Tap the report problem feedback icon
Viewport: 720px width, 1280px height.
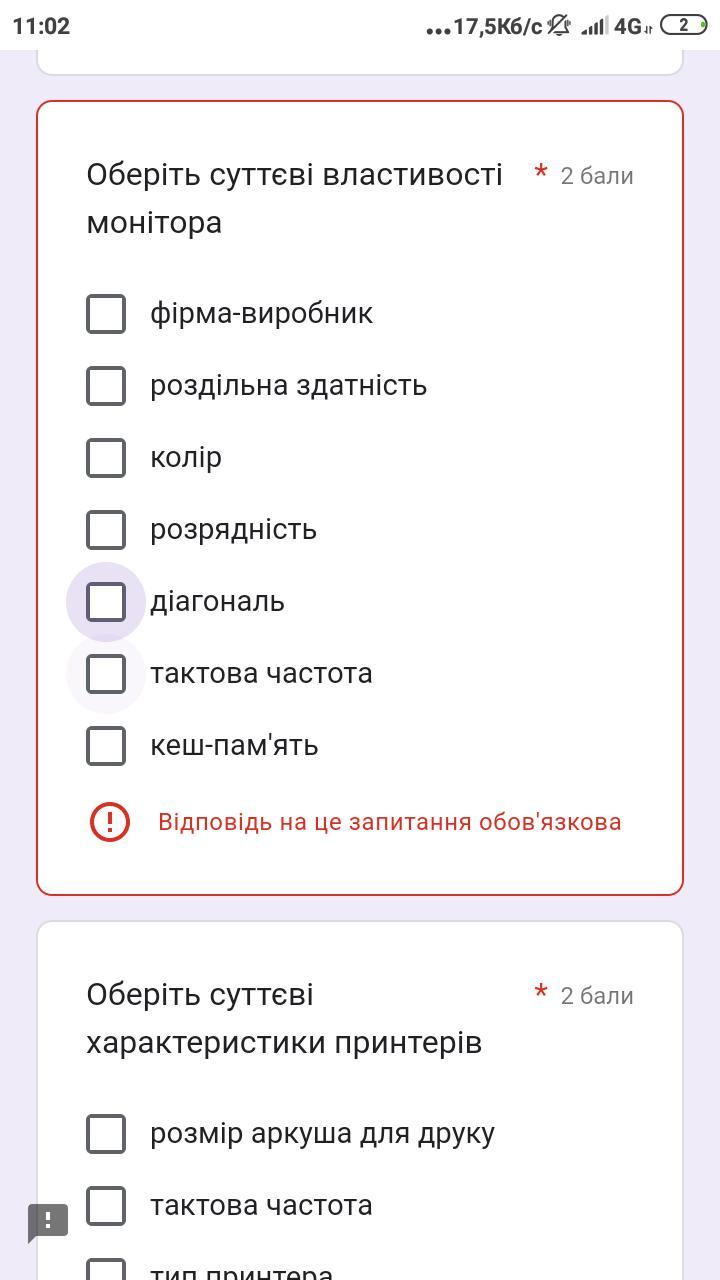[x=47, y=1222]
